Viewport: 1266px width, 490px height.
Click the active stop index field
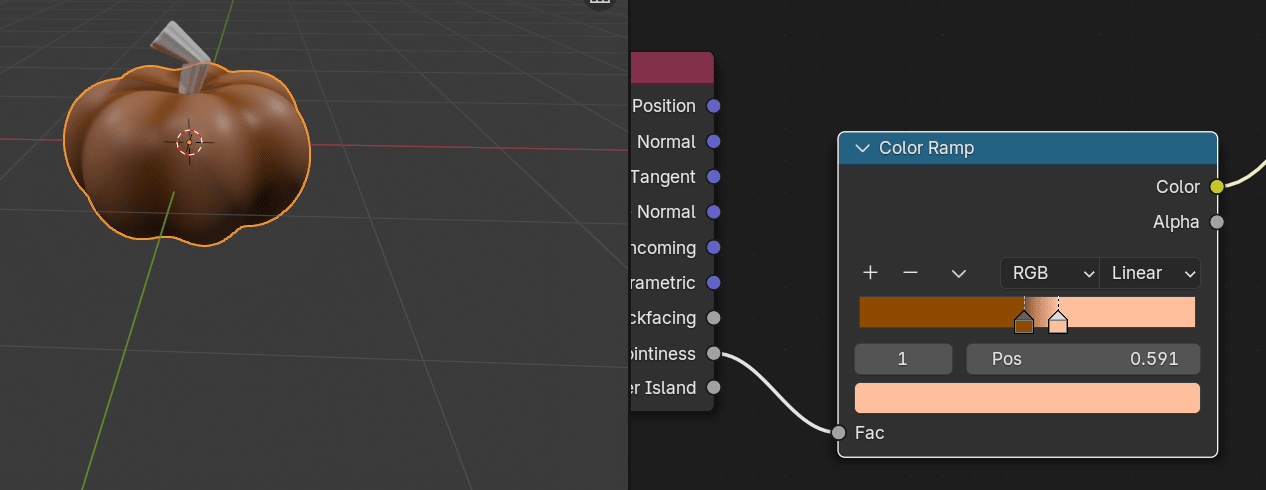coord(903,359)
